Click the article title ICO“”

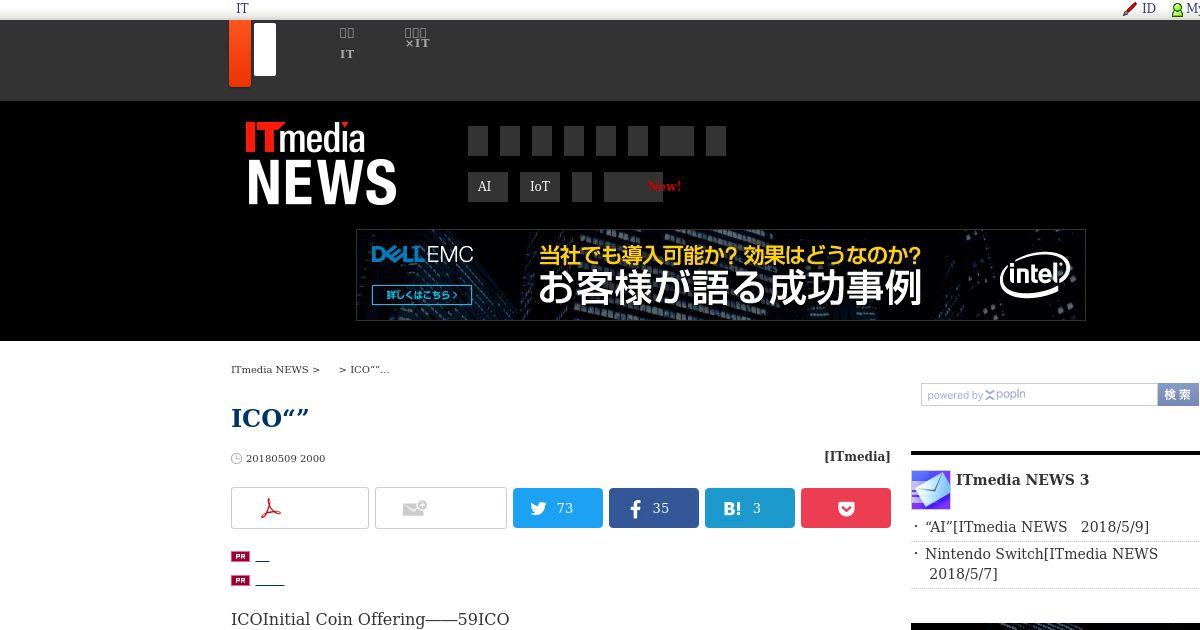point(270,418)
